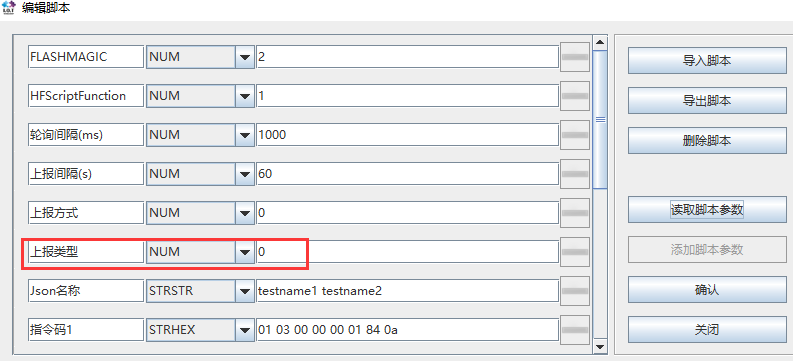Click the vertical scrollbar thumb

coord(600,119)
